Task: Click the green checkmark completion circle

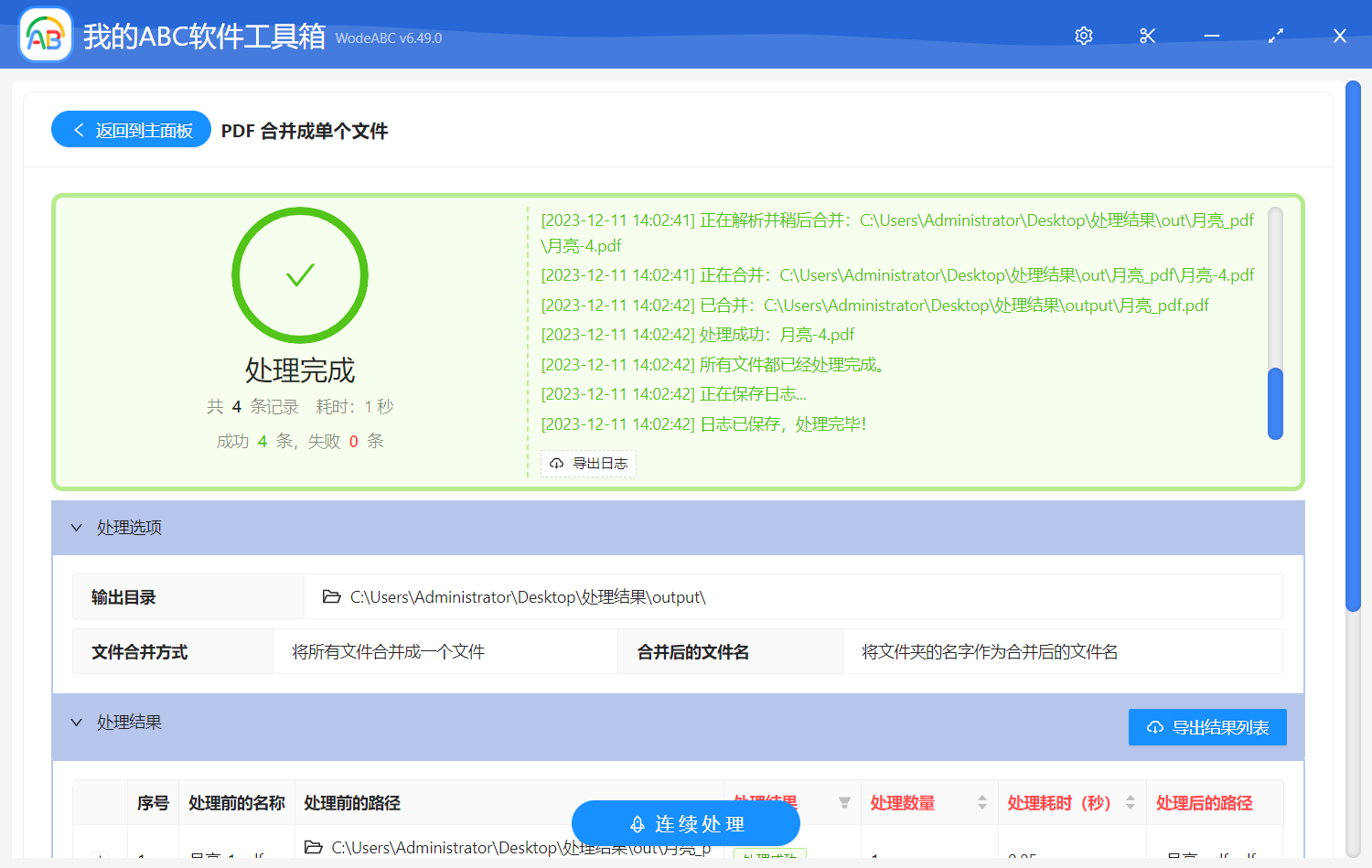Action: [300, 275]
